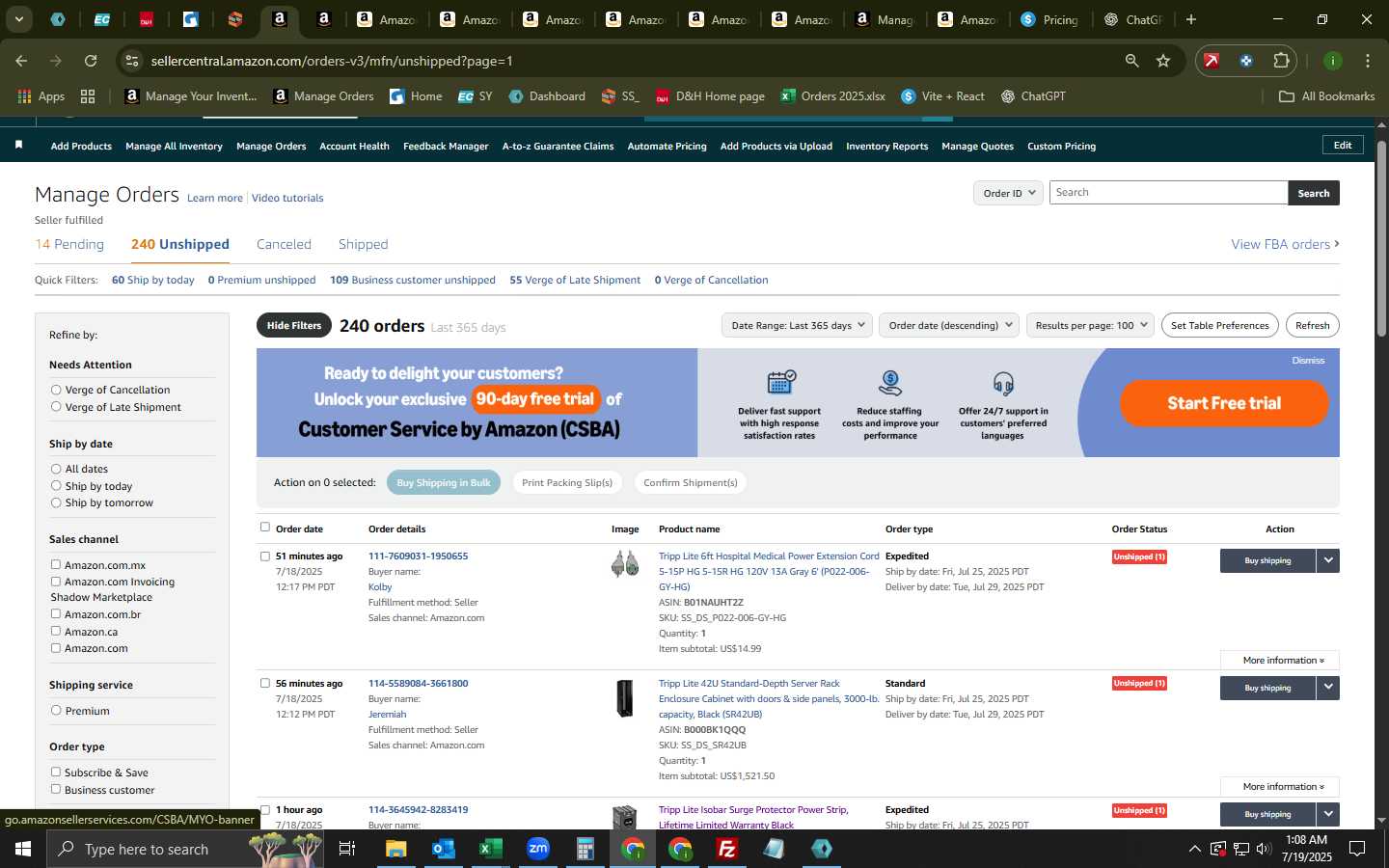Open Outlook from the taskbar
The width and height of the screenshot is (1389, 868).
(x=444, y=849)
